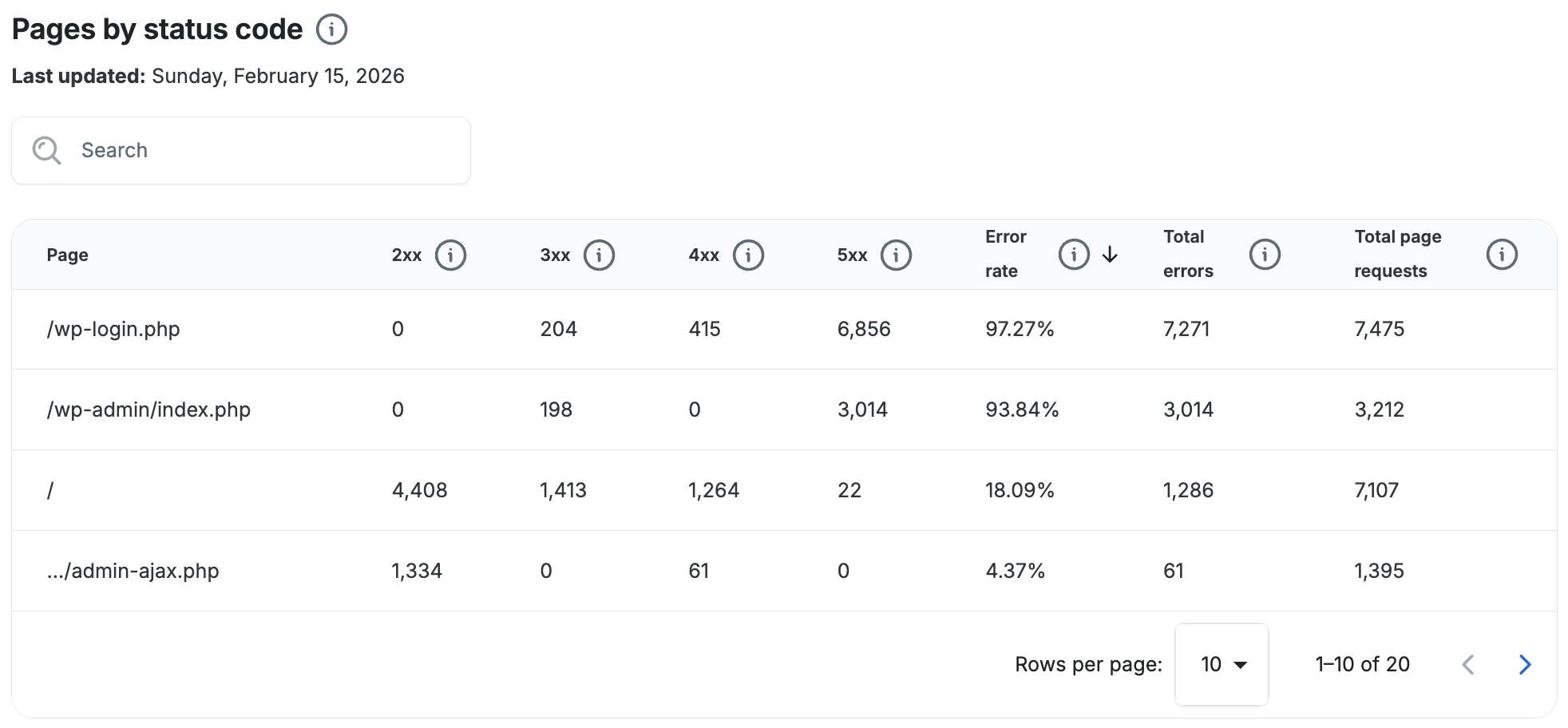Click the search magnifier icon
Viewport: 1568px width, 728px height.
point(46,150)
